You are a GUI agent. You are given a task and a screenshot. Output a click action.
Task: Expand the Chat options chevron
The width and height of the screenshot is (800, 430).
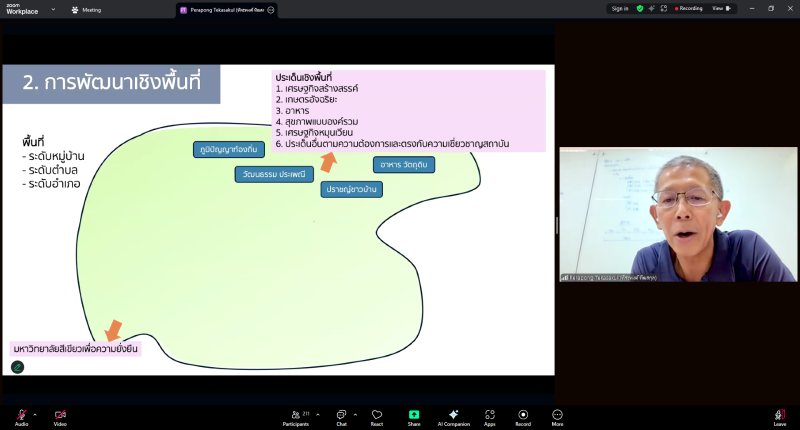(x=355, y=413)
